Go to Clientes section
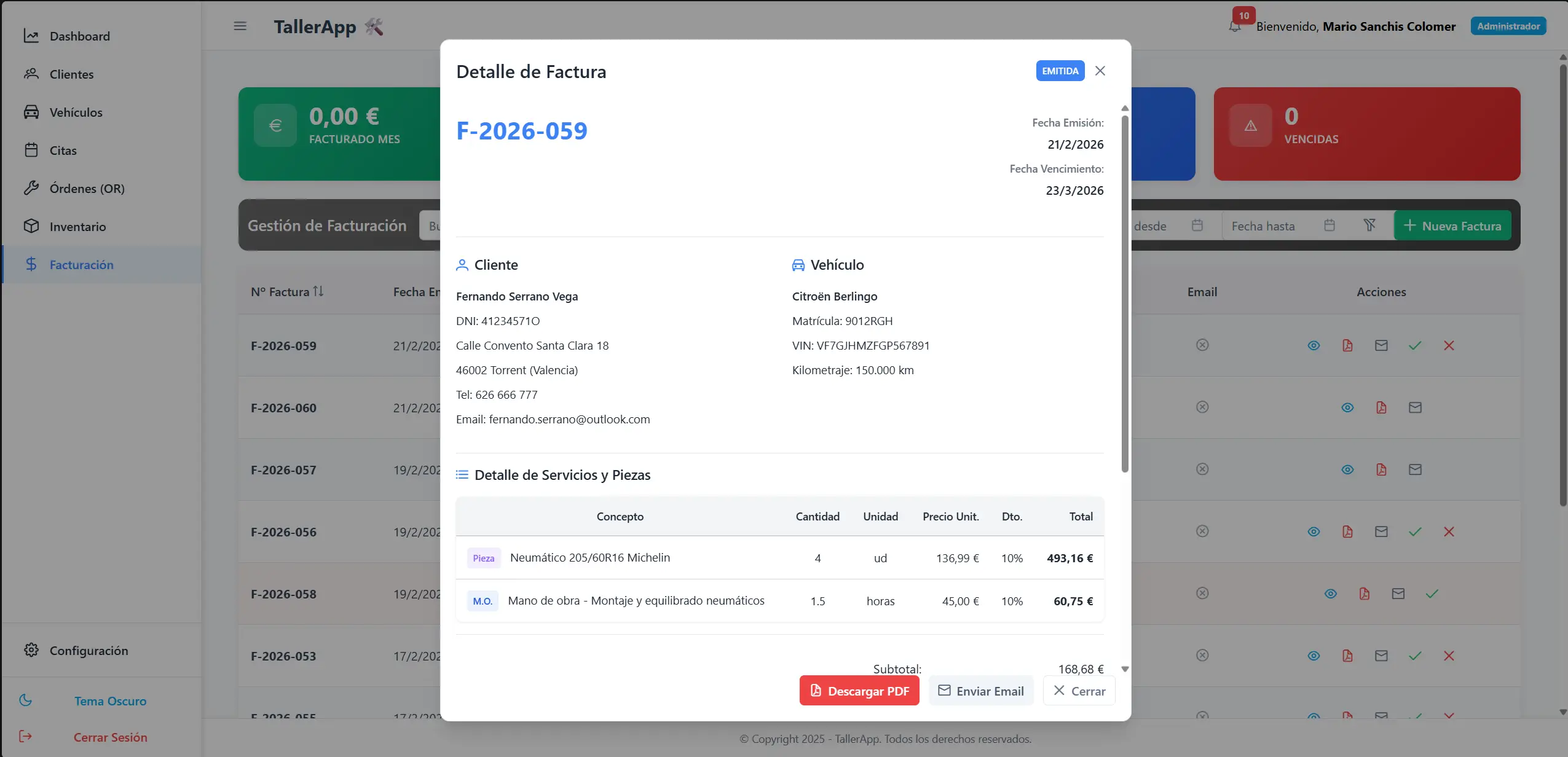The width and height of the screenshot is (1568, 757). [x=101, y=74]
